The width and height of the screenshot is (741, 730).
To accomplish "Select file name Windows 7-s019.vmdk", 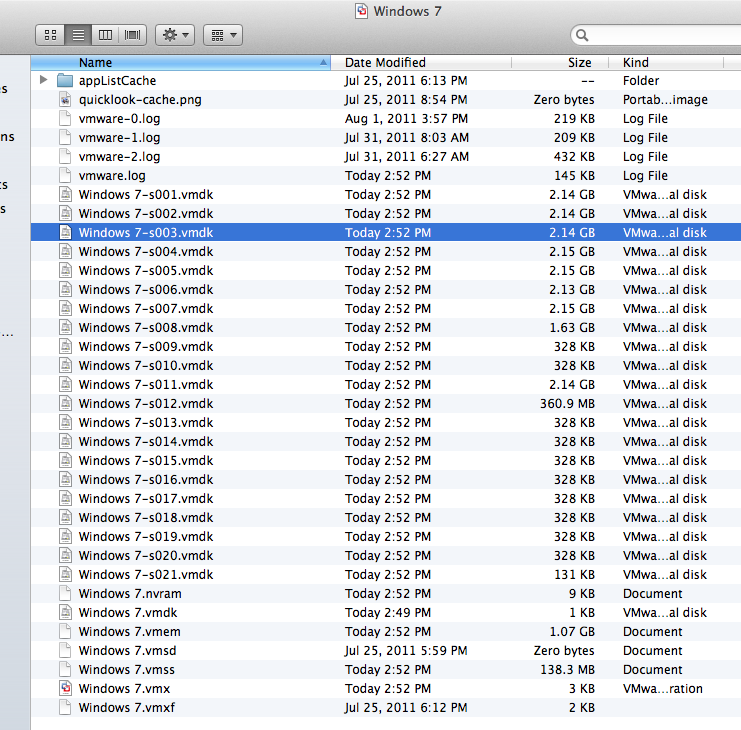I will 146,536.
